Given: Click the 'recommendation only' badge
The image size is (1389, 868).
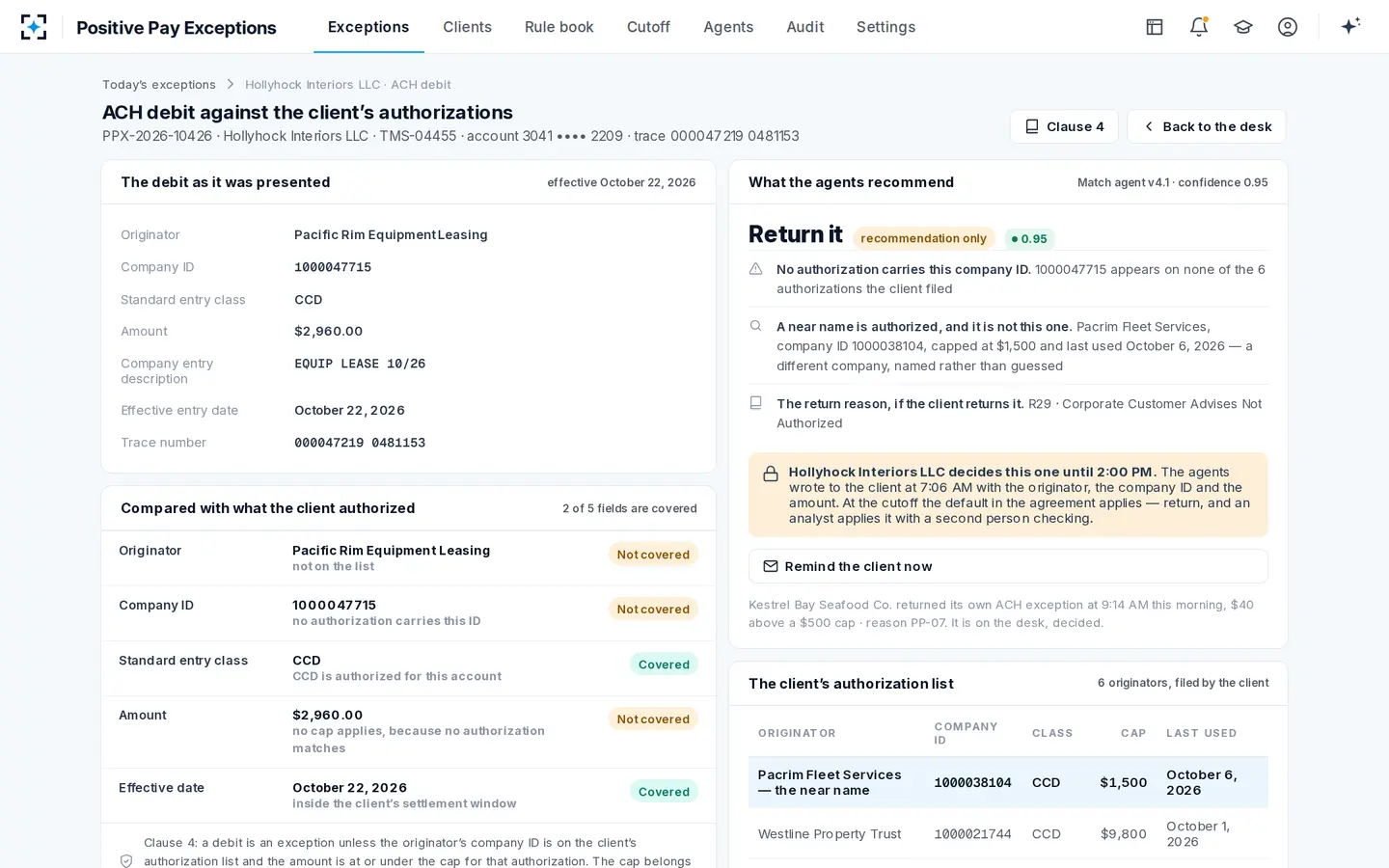Looking at the screenshot, I should coord(923,238).
